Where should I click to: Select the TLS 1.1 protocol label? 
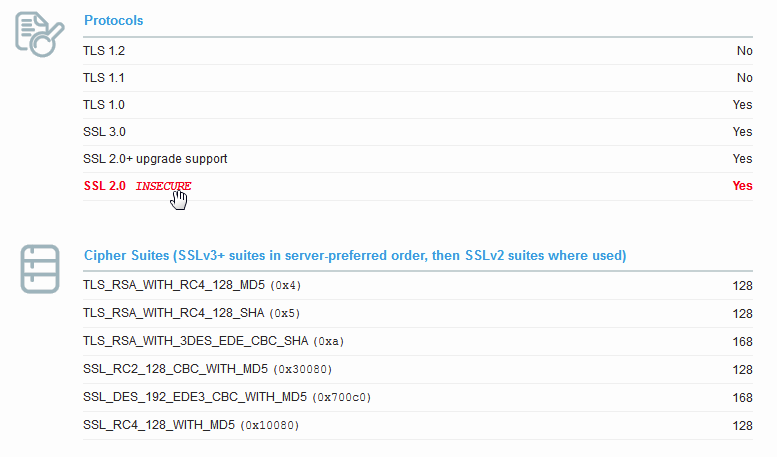pos(104,78)
